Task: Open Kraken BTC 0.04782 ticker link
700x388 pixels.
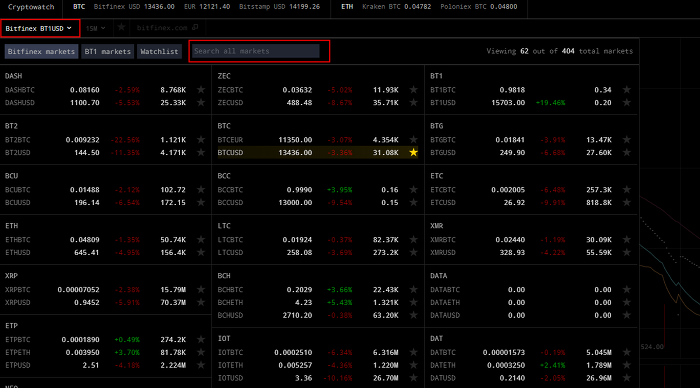Action: 396,7
